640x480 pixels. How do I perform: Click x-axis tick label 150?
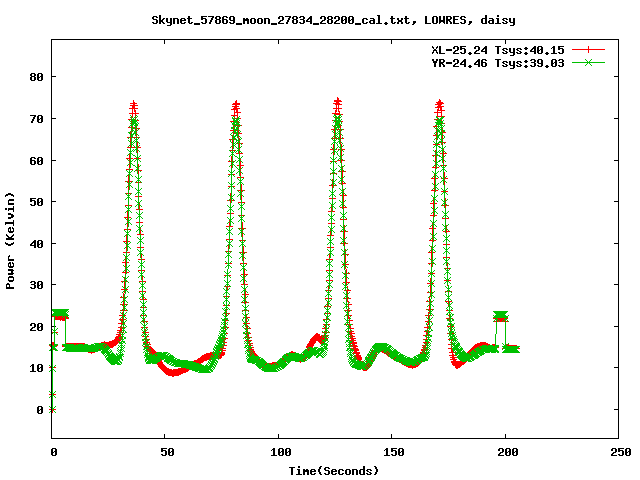[394, 452]
